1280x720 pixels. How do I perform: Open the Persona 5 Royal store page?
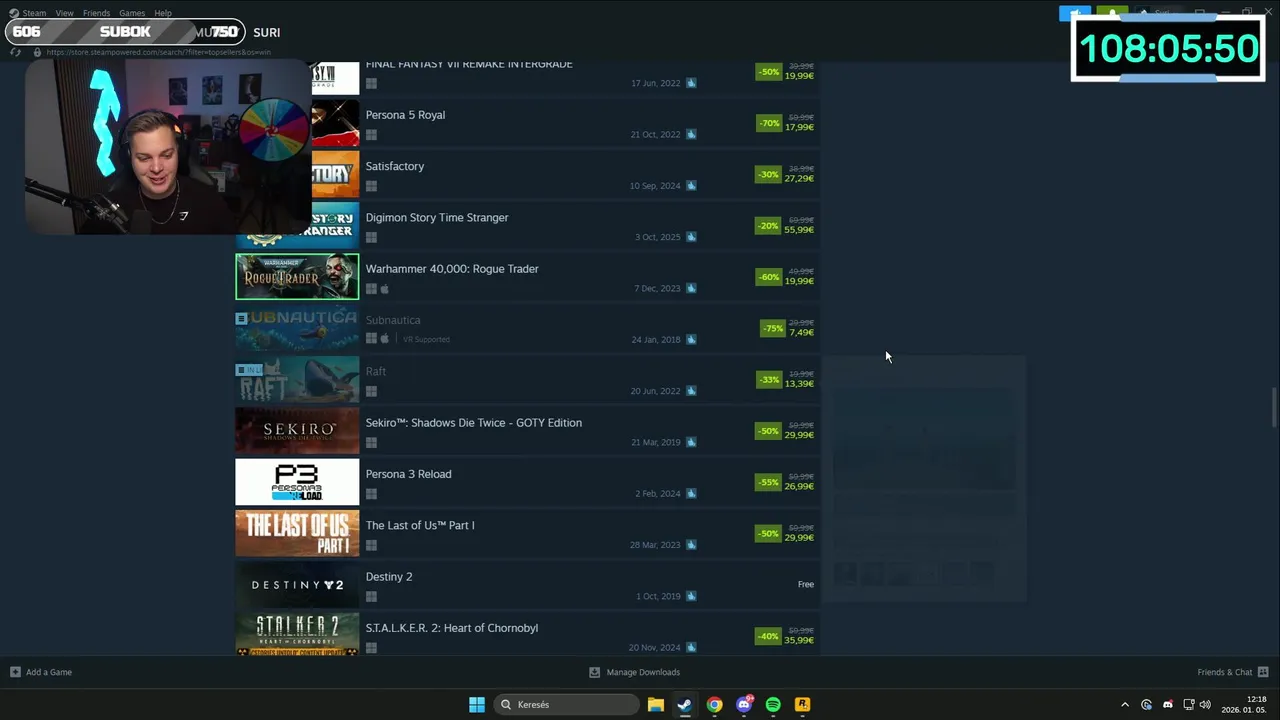(405, 115)
